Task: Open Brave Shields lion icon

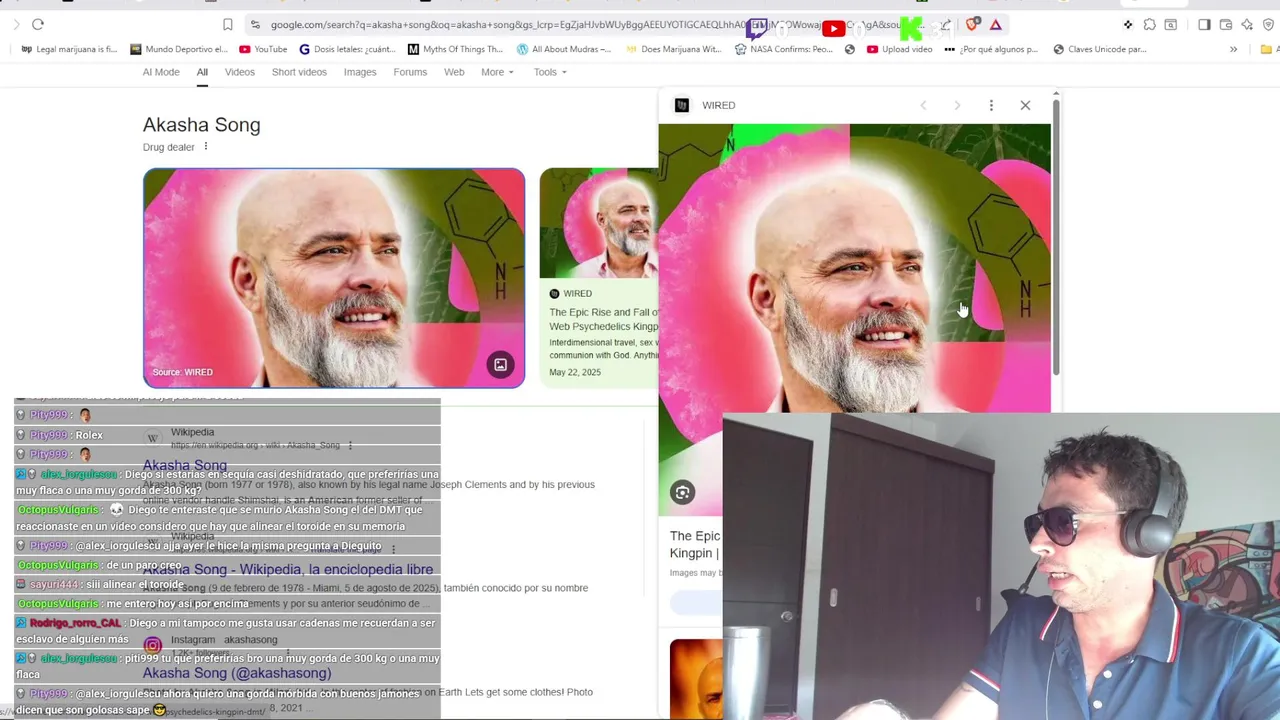Action: pyautogui.click(x=971, y=24)
